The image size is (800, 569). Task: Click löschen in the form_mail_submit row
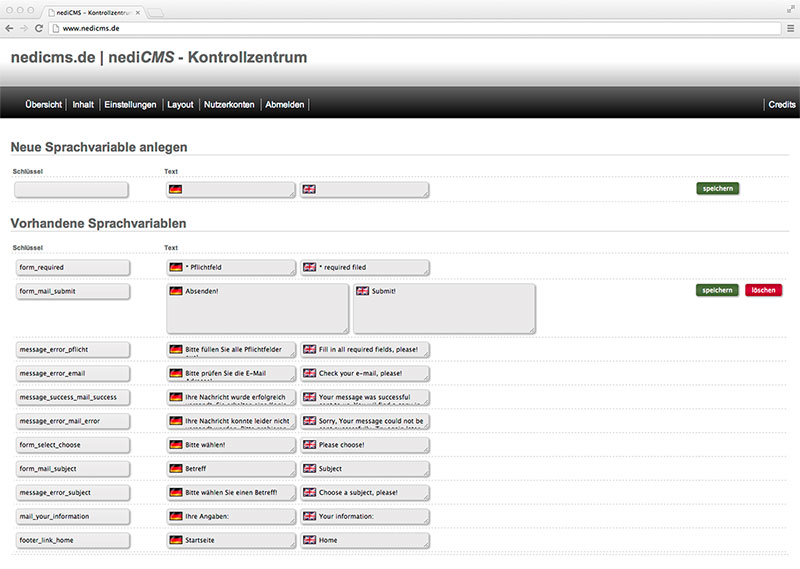click(763, 290)
